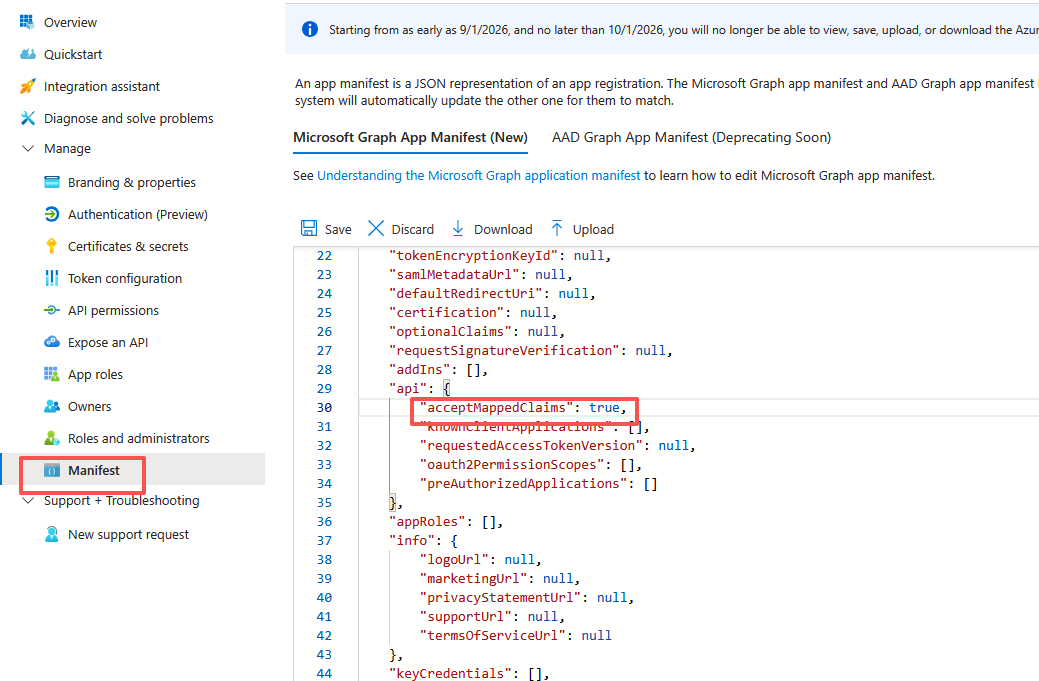The image size is (1039, 681).
Task: Select Manifest in the sidebar
Action: pos(93,470)
